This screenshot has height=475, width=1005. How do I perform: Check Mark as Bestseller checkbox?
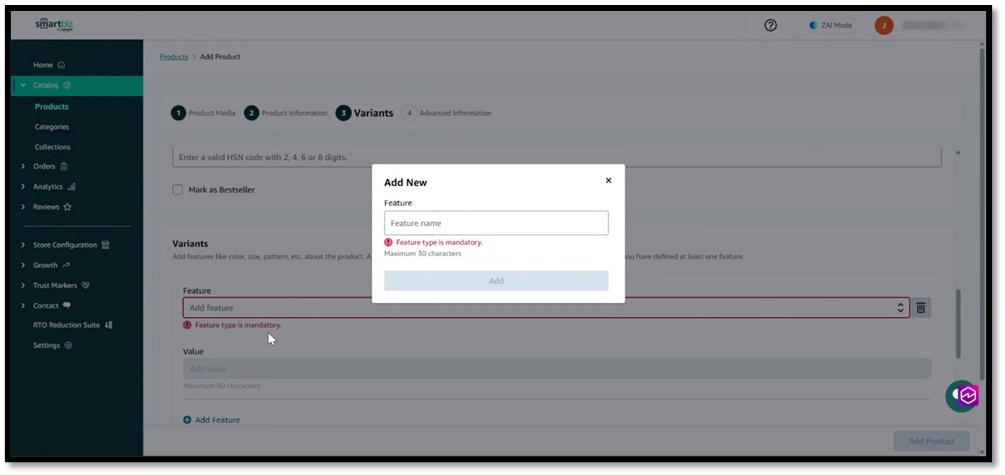(178, 190)
